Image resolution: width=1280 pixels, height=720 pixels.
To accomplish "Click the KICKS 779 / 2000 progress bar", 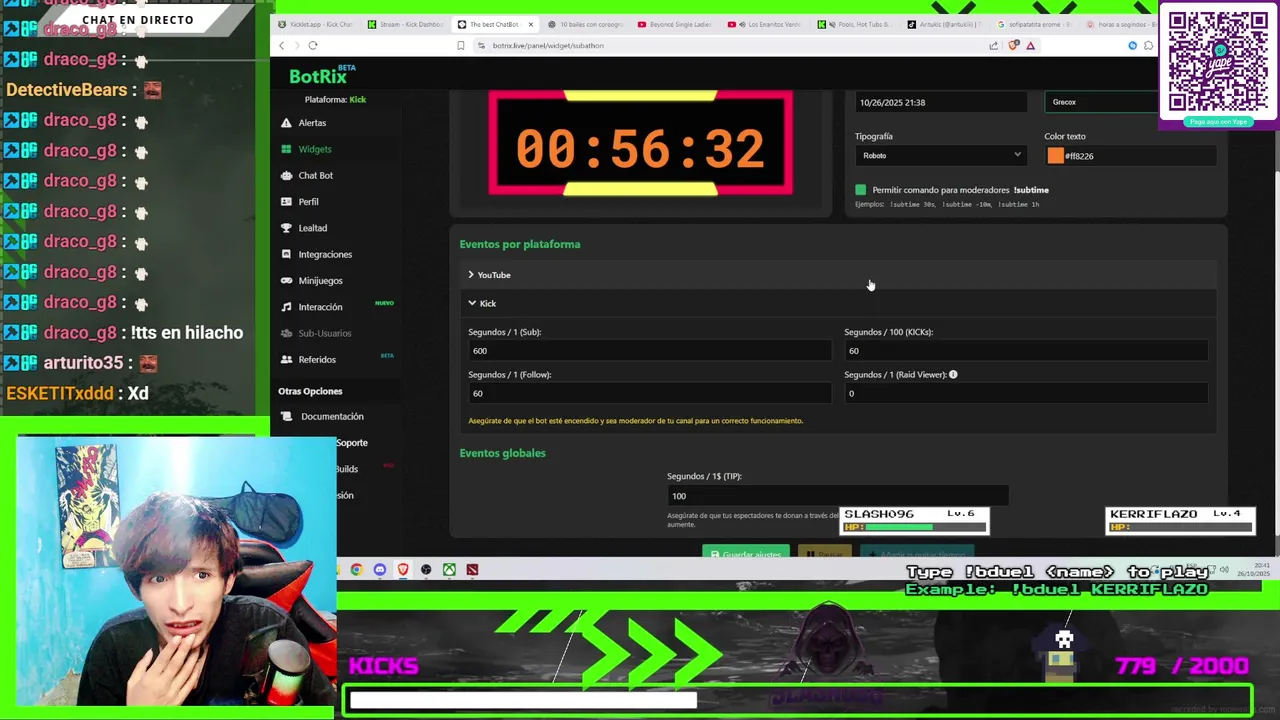I will point(799,700).
